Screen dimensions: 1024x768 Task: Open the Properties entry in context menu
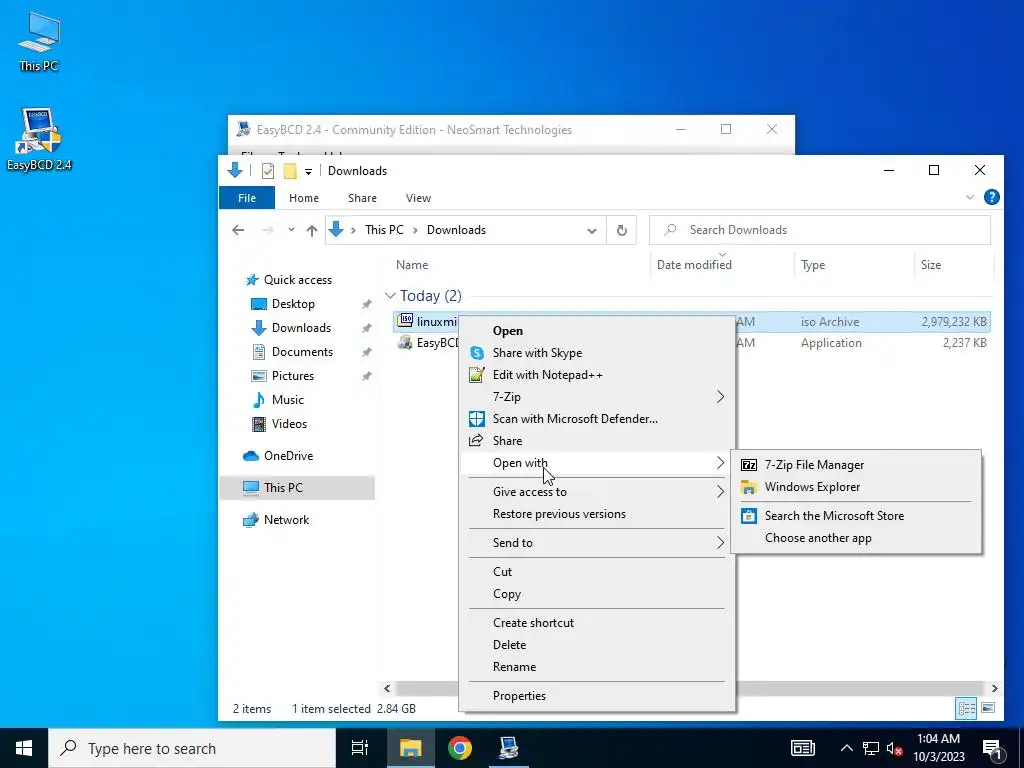point(597,696)
